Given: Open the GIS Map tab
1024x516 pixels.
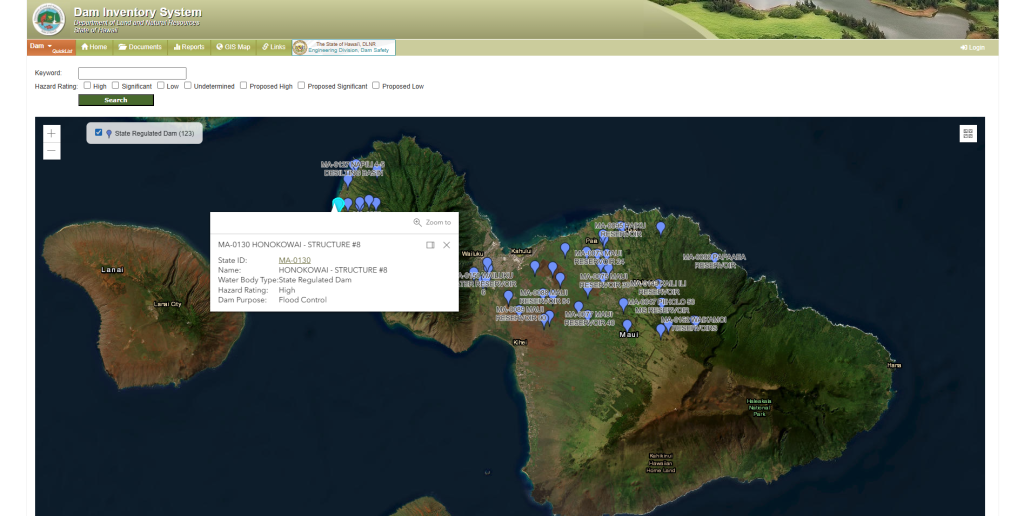Looking at the screenshot, I should [233, 47].
